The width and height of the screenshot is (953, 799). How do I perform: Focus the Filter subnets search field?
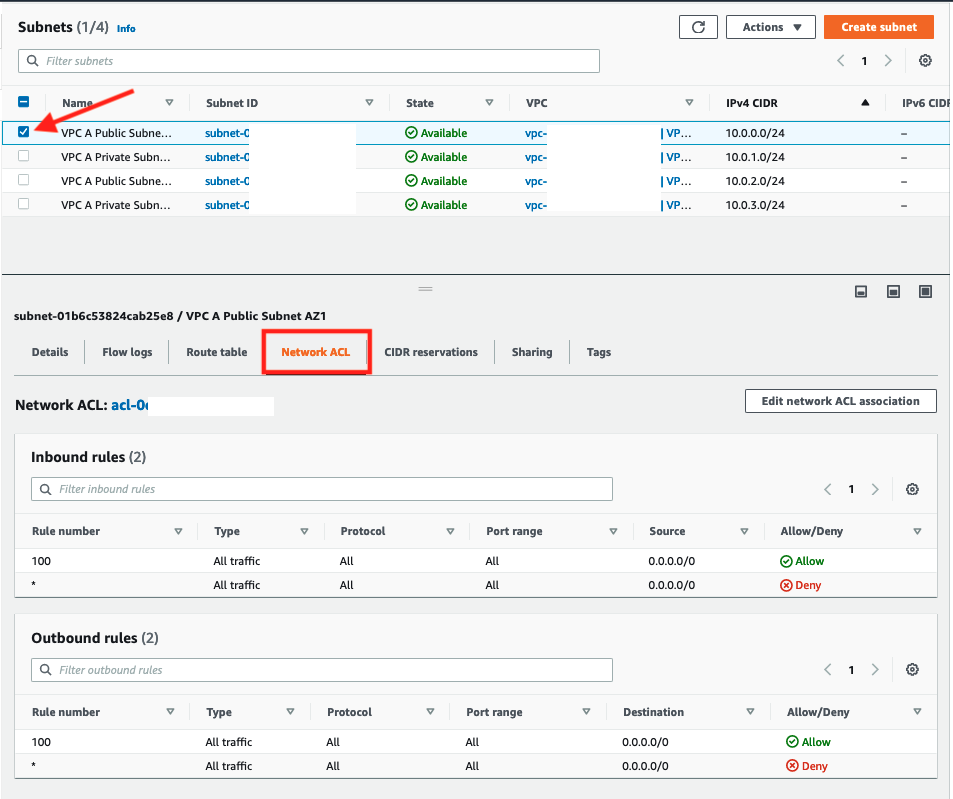(x=310, y=61)
